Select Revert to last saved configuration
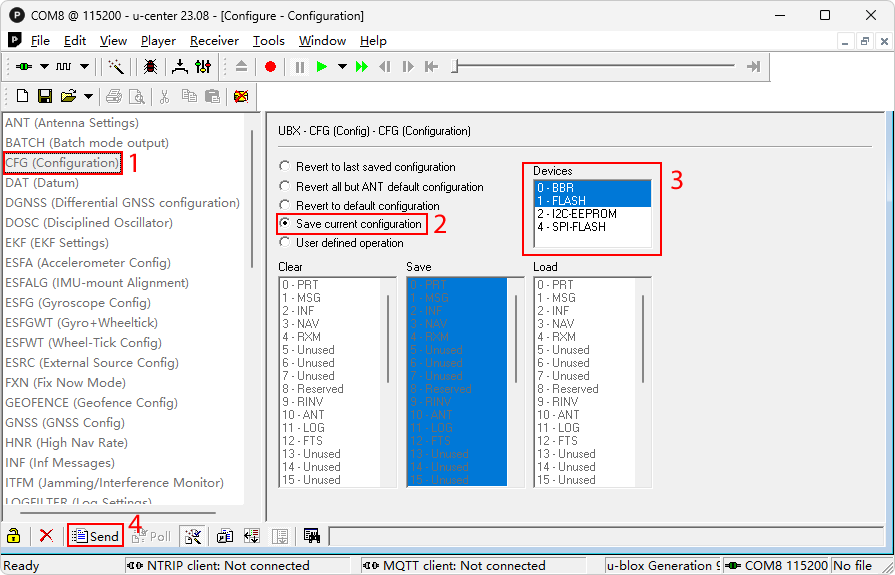The height and width of the screenshot is (575, 895). [286, 167]
